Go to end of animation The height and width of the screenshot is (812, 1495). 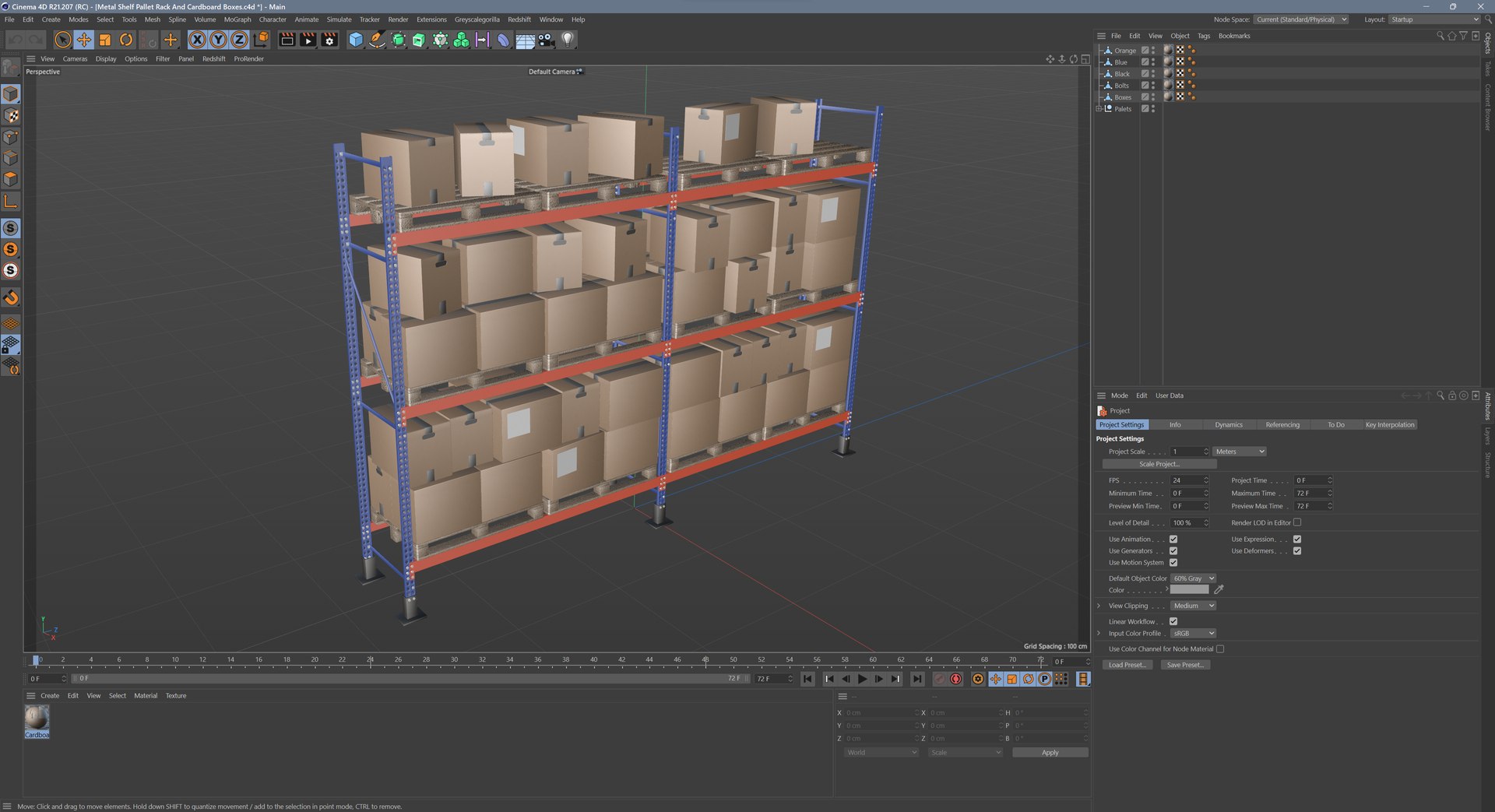tap(917, 679)
